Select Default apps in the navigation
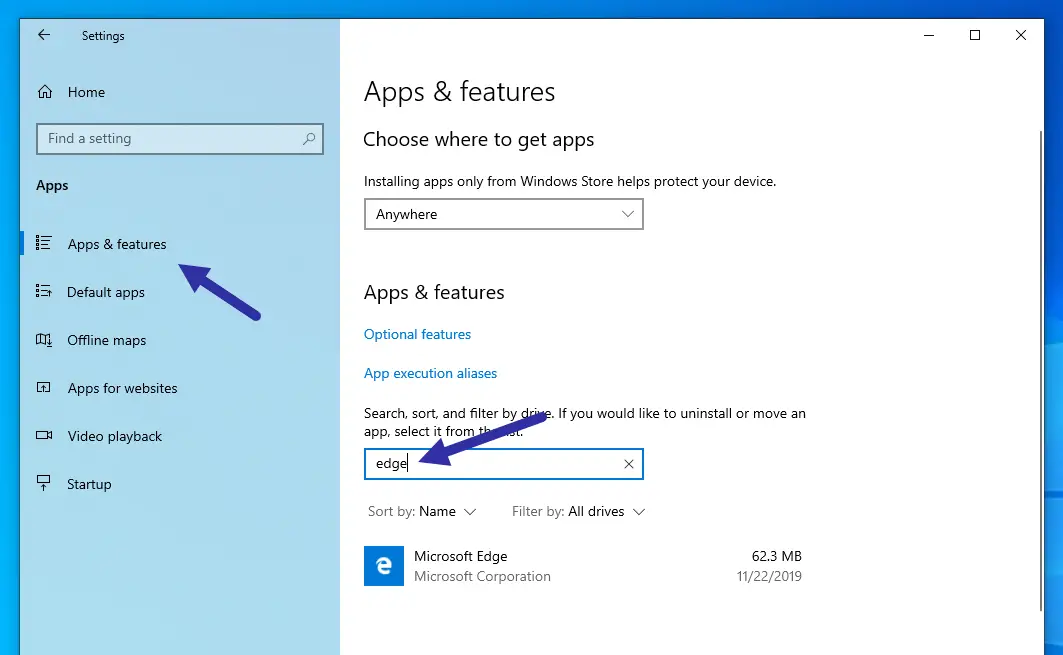Screen dimensions: 1063x655 [106, 292]
